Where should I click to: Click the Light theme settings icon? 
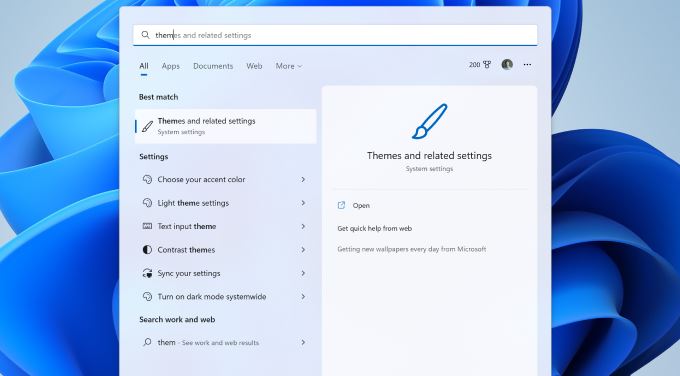[147, 203]
